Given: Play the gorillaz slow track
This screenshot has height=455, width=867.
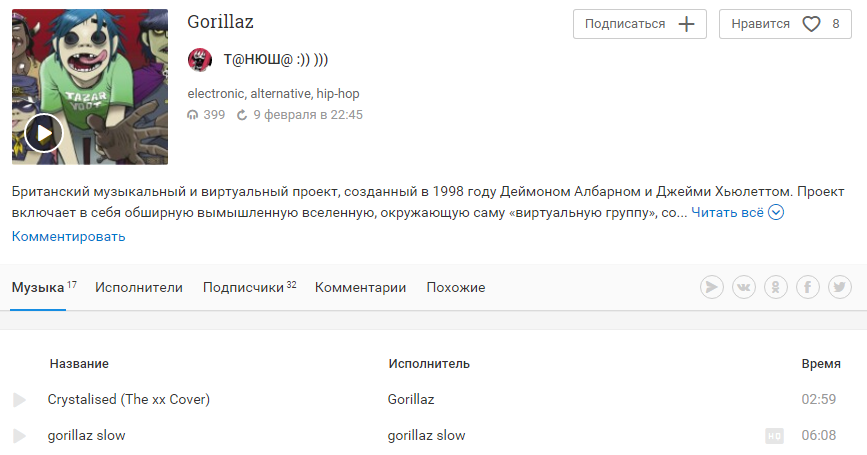Looking at the screenshot, I should pos(19,436).
